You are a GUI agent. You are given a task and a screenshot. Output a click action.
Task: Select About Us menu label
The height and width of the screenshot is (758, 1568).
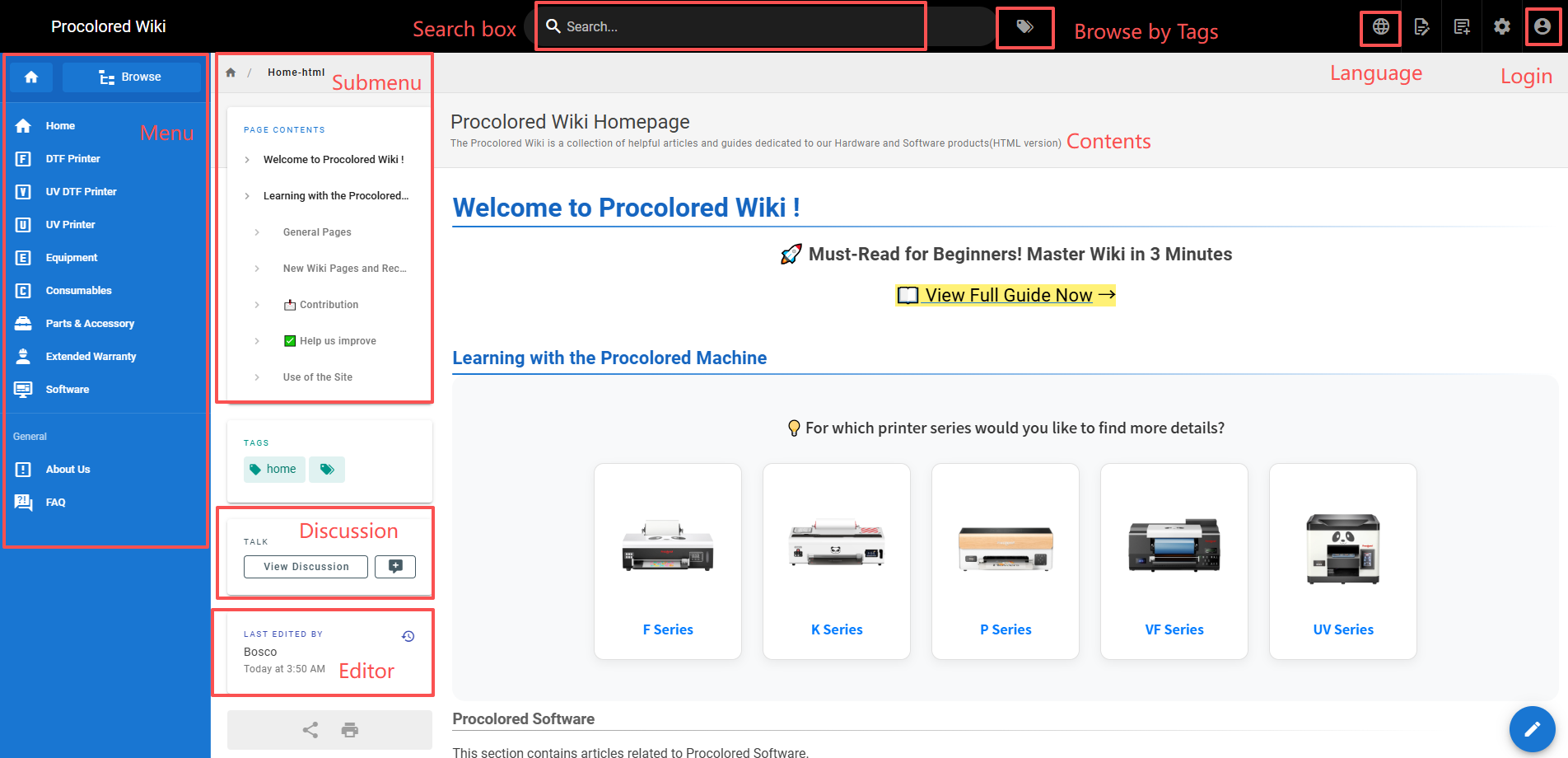68,469
